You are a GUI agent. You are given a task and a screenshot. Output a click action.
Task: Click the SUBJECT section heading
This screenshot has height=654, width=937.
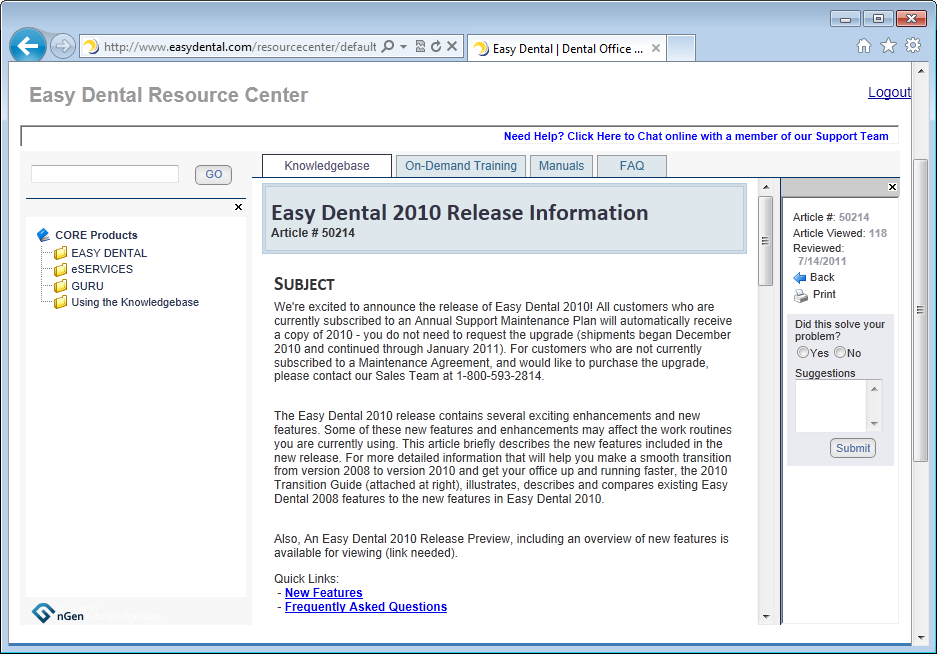point(304,285)
